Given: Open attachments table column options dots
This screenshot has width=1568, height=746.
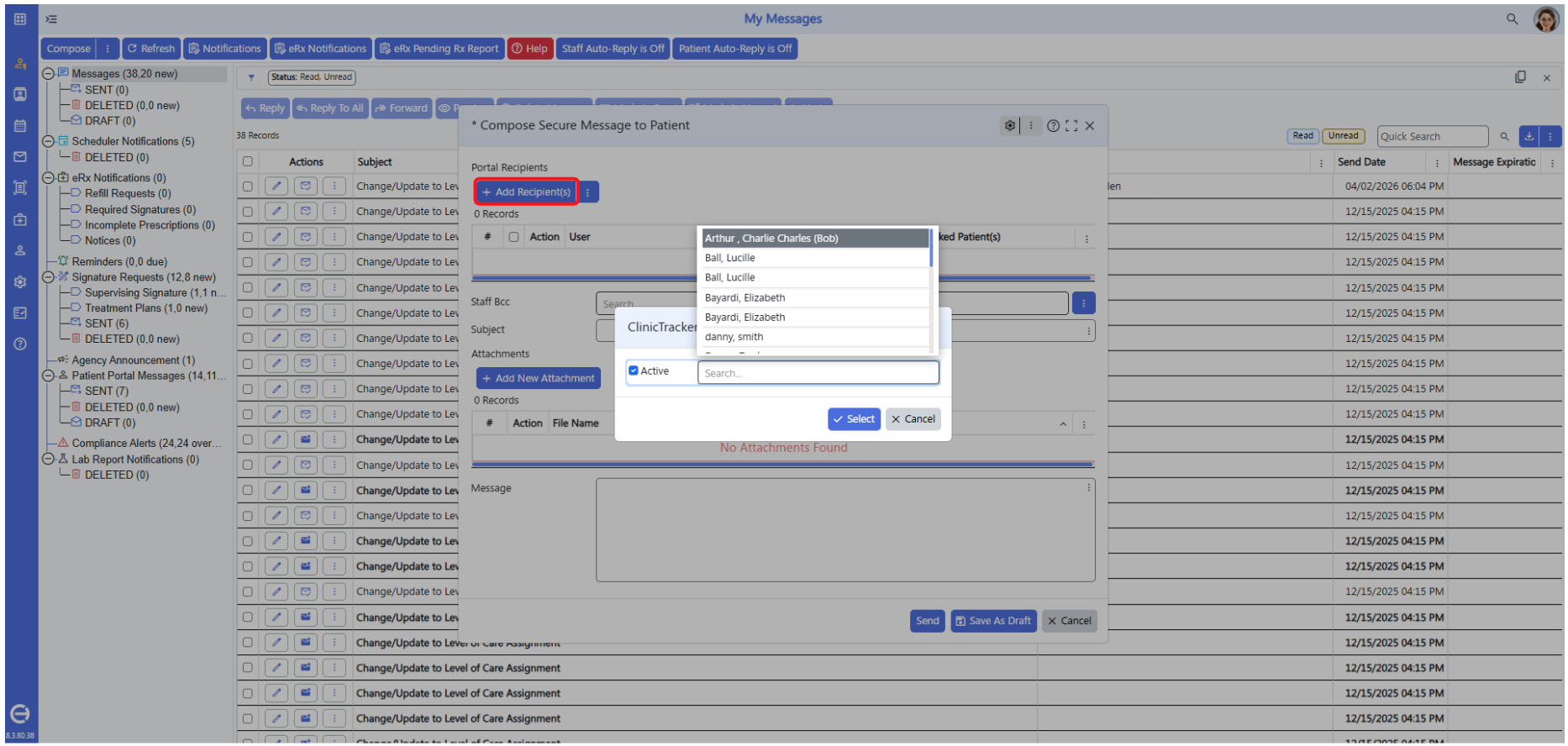Looking at the screenshot, I should pyautogui.click(x=1084, y=424).
